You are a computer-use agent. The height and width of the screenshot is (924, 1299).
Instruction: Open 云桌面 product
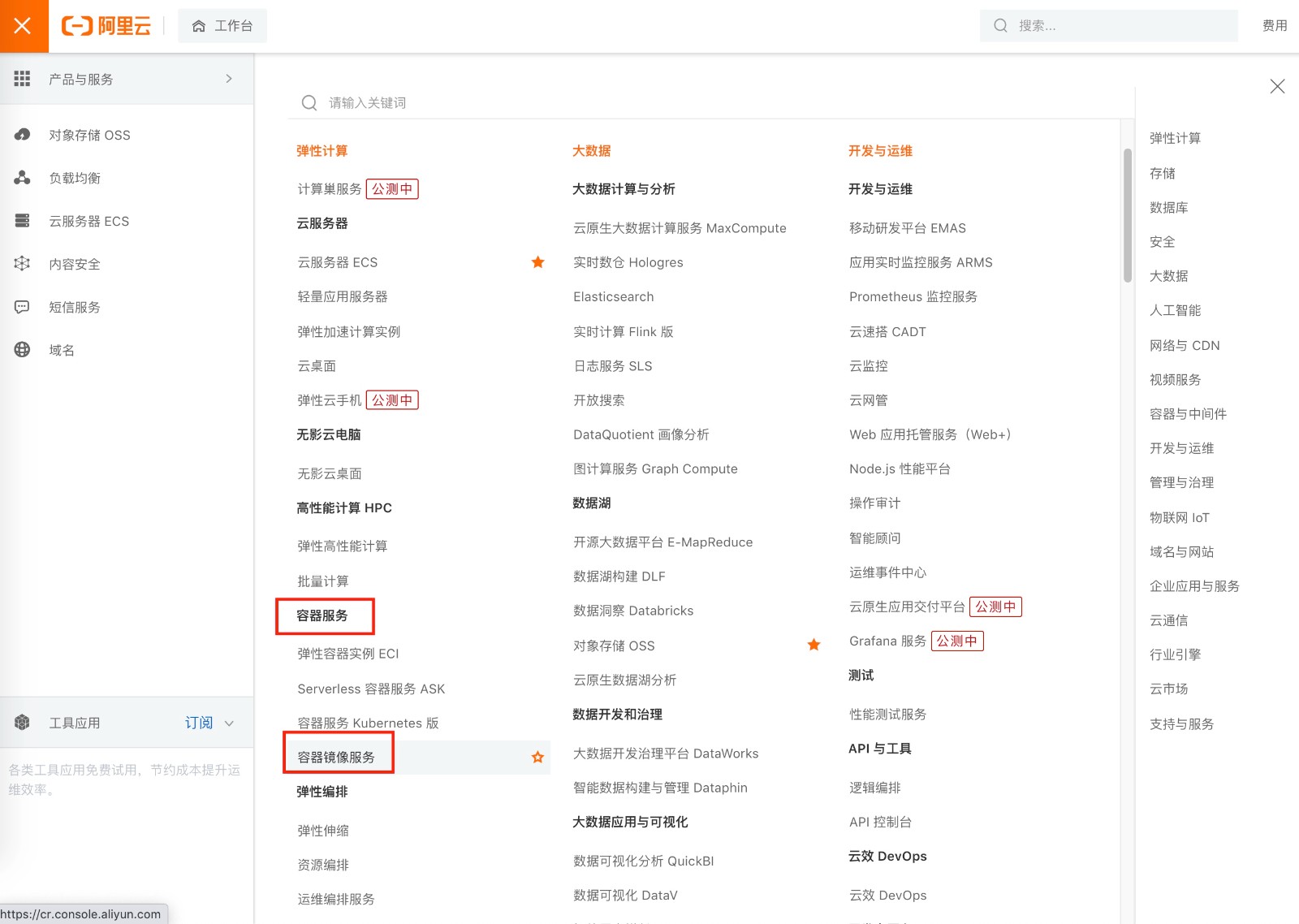pyautogui.click(x=317, y=366)
